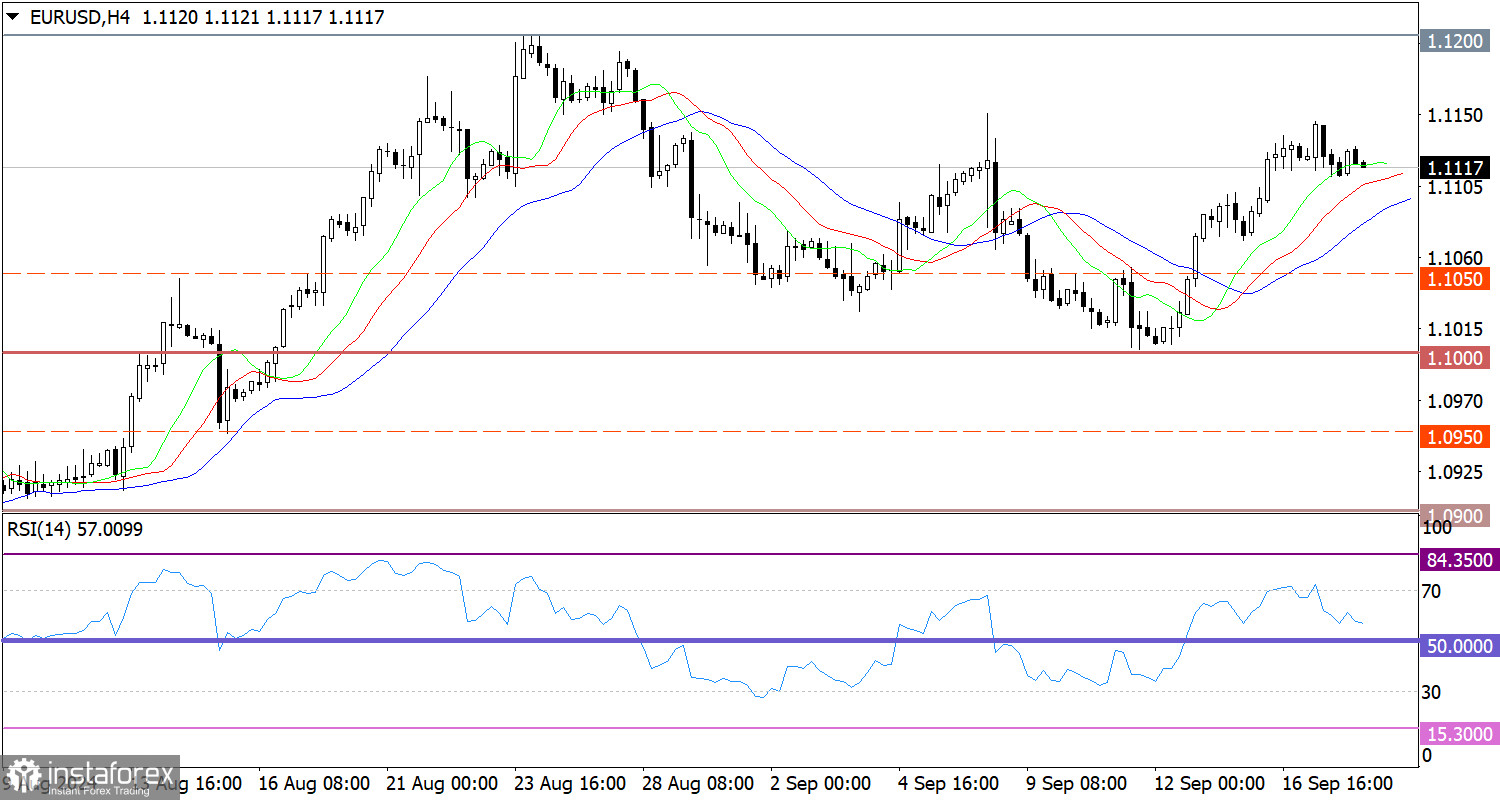Click the 1.1150 price axis value
This screenshot has width=1500, height=800.
click(1453, 116)
